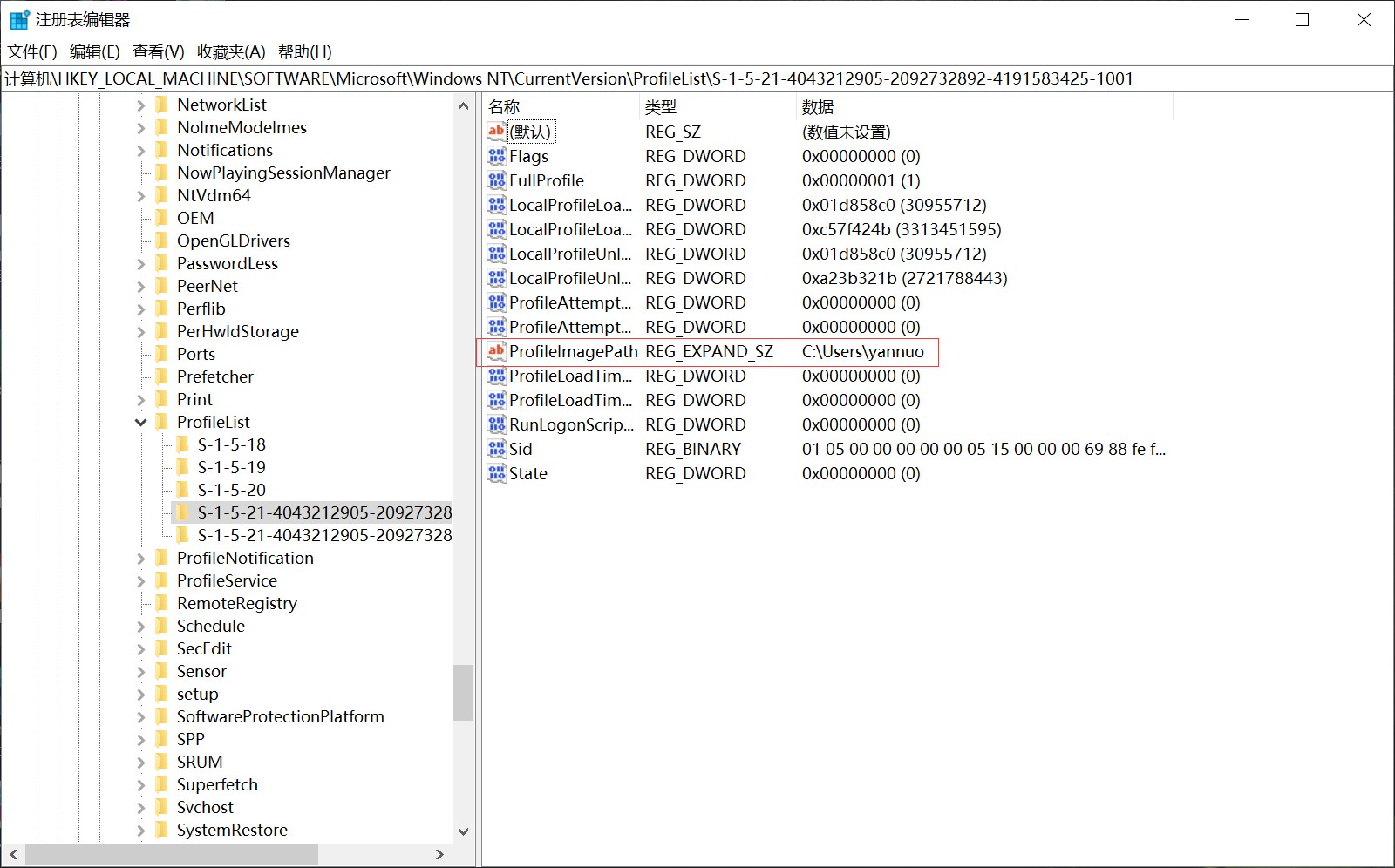Viewport: 1395px width, 868px height.
Task: Select the ProfileImagePath value name
Action: [x=574, y=351]
